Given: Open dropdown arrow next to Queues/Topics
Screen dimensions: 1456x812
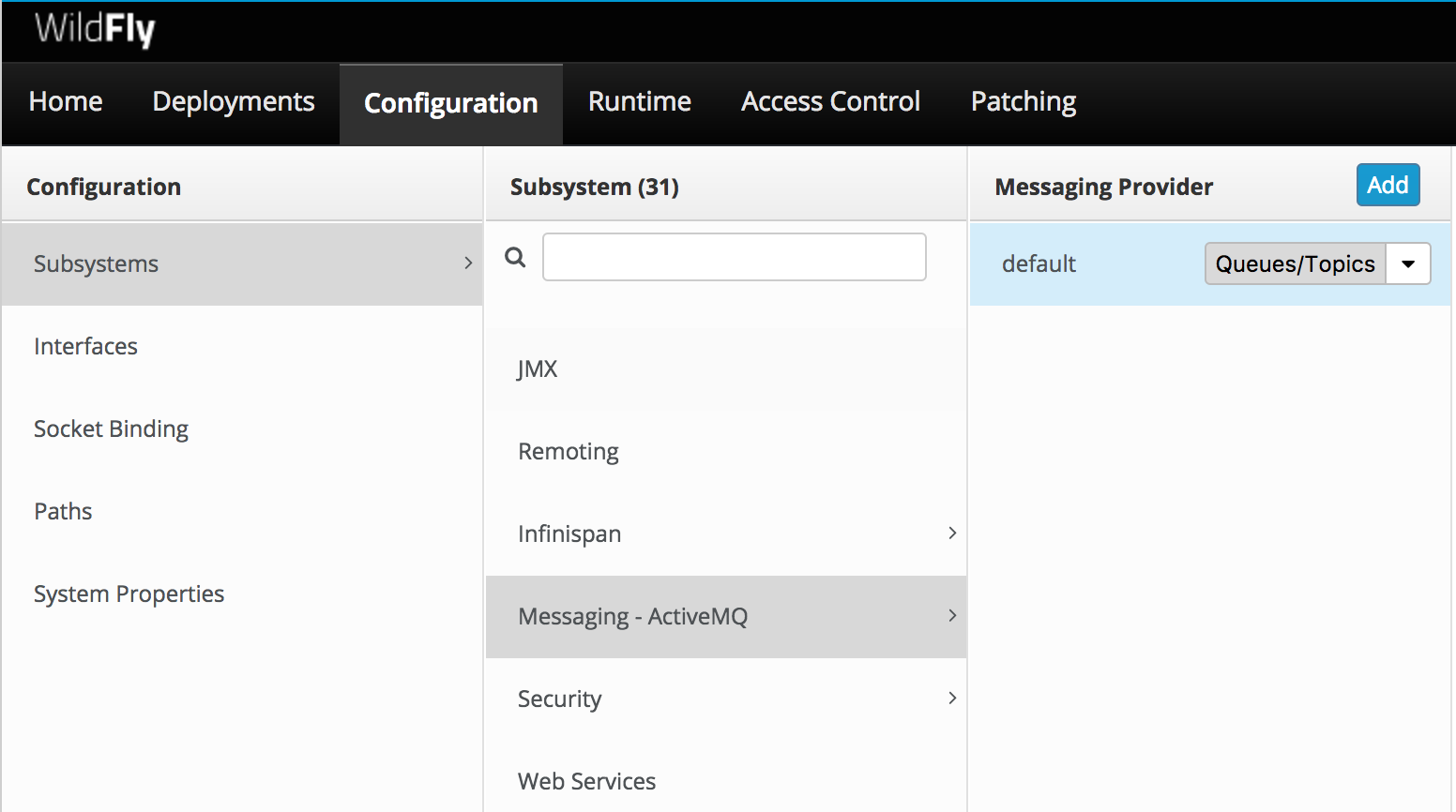Looking at the screenshot, I should click(1408, 263).
